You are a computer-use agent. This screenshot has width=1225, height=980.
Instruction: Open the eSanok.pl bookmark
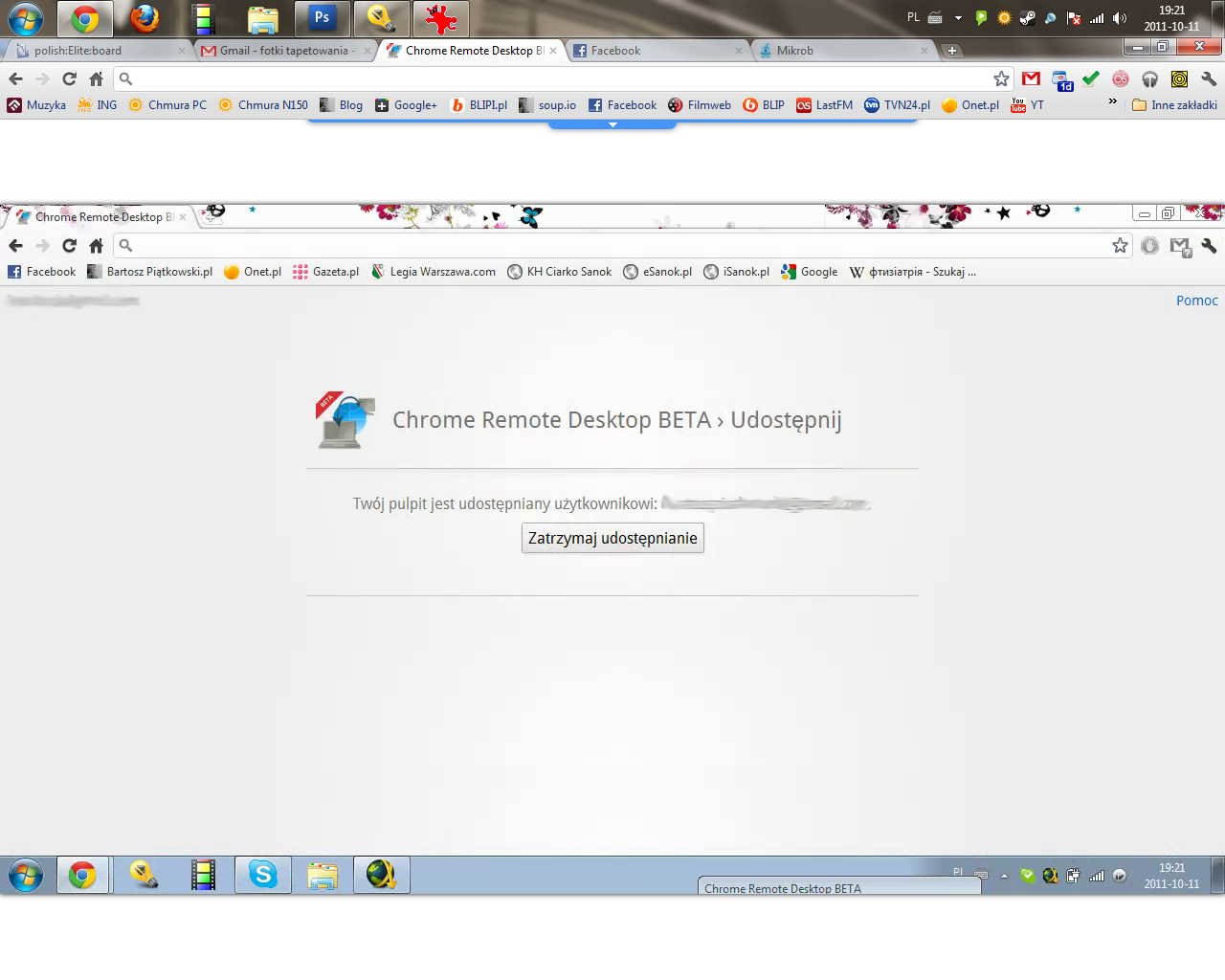click(x=657, y=272)
